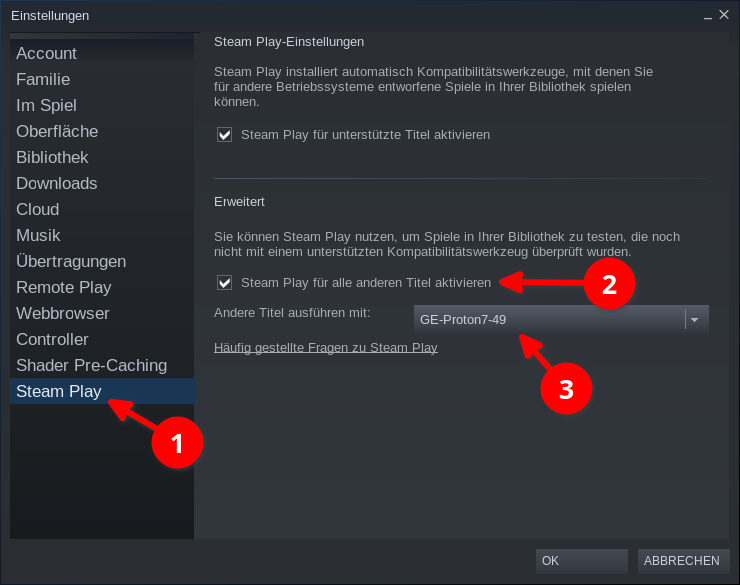
Task: Switch to Cloud settings
Action: pos(37,209)
